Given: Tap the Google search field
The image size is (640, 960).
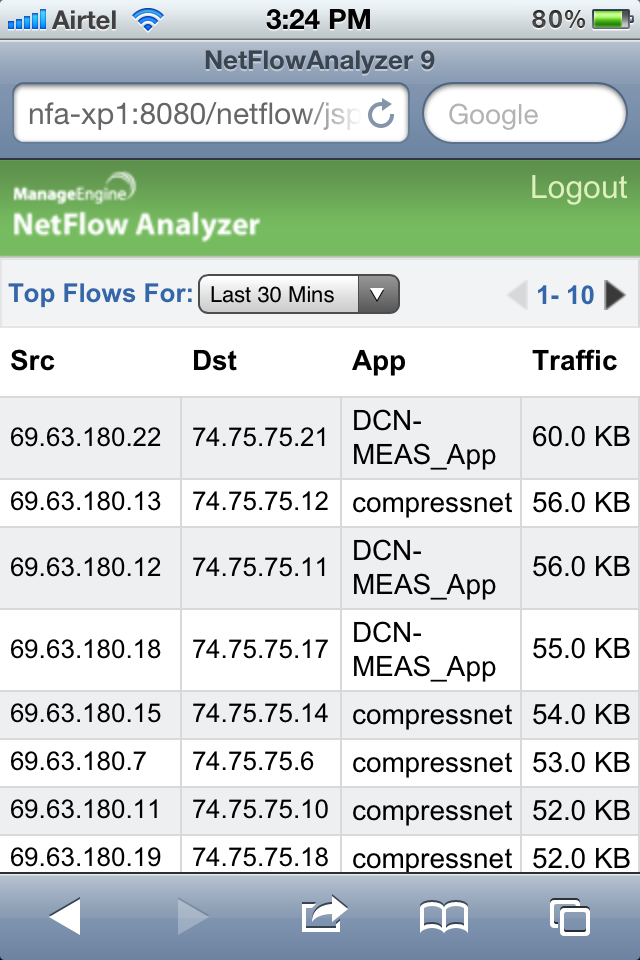Looking at the screenshot, I should click(525, 114).
